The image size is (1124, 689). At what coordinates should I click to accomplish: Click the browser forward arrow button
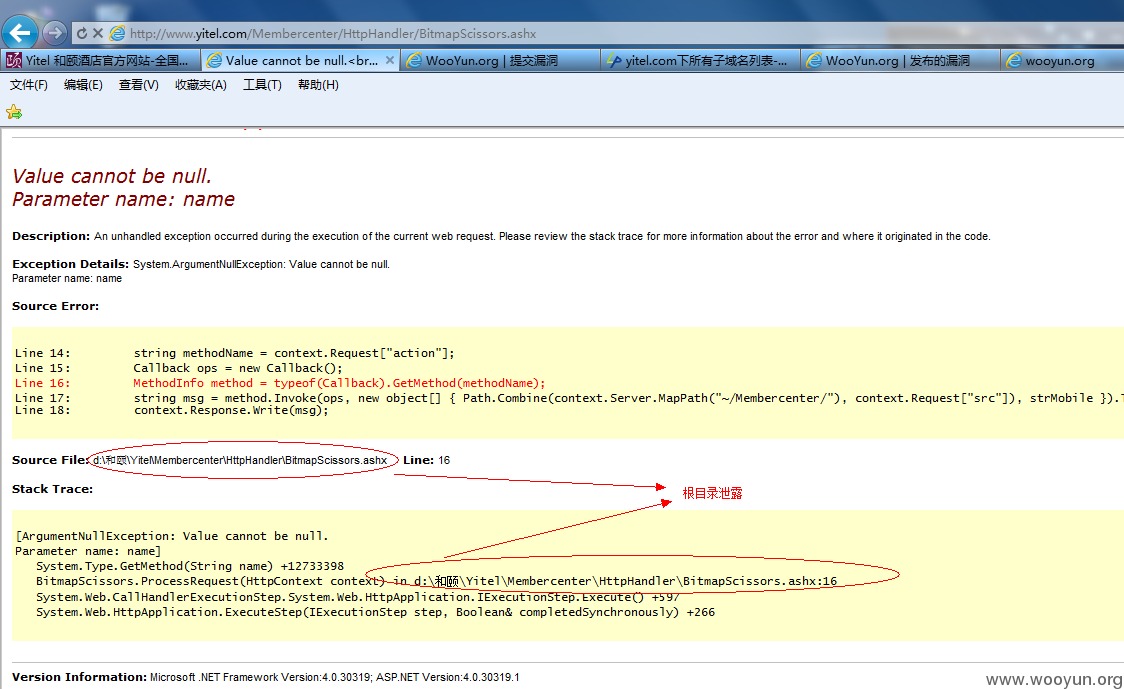54,33
